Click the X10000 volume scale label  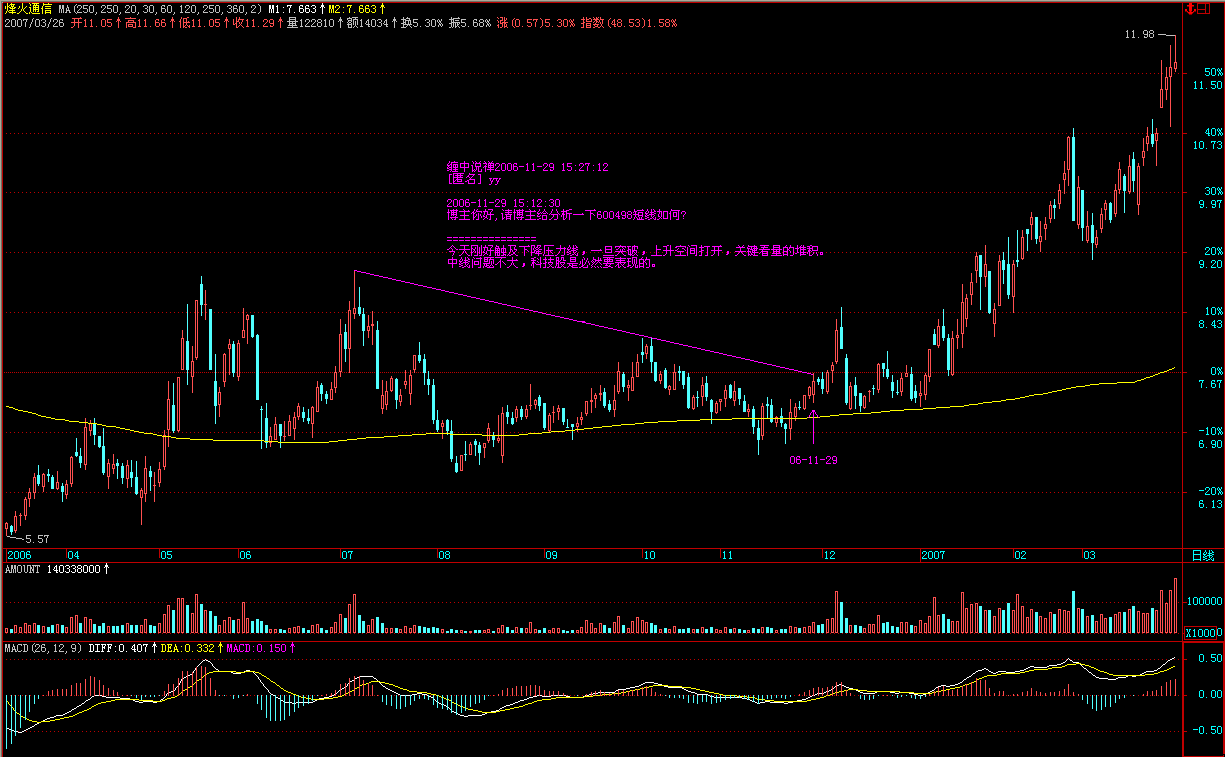(x=1203, y=633)
